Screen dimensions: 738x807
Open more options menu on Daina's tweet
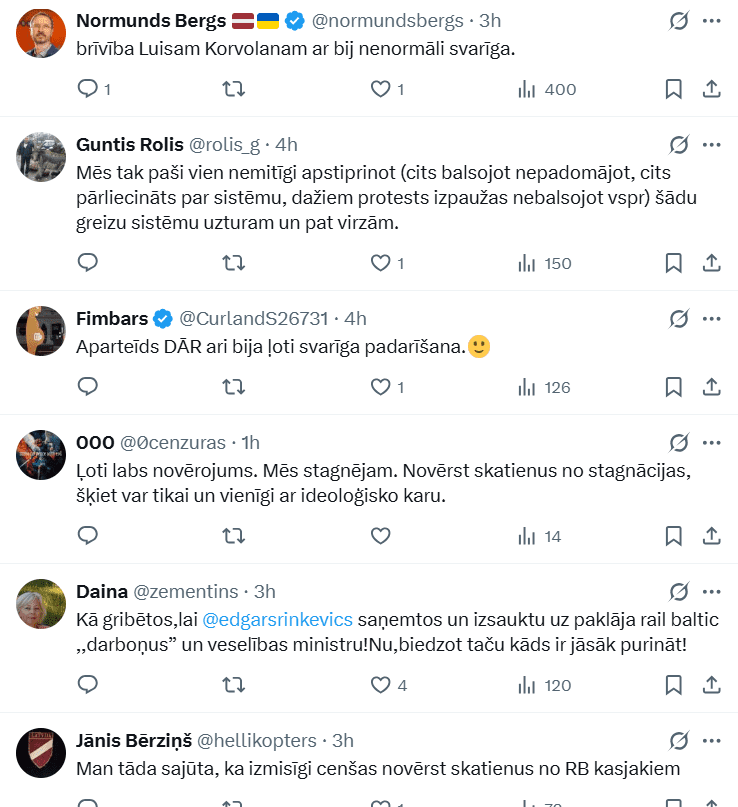click(712, 591)
